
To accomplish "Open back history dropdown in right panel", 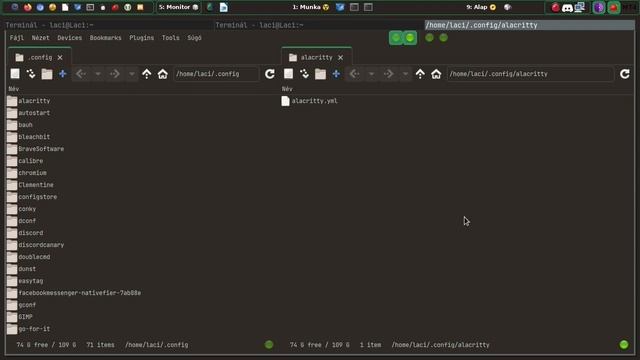I will click(x=371, y=74).
